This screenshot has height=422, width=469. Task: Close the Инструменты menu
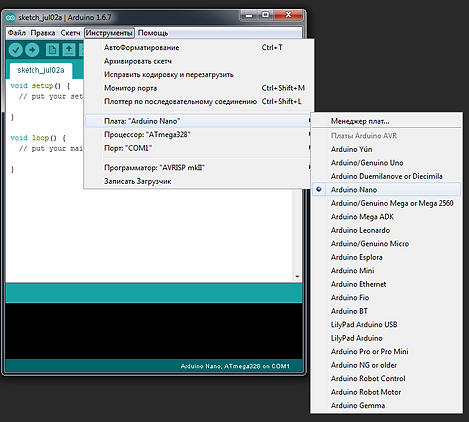click(109, 33)
